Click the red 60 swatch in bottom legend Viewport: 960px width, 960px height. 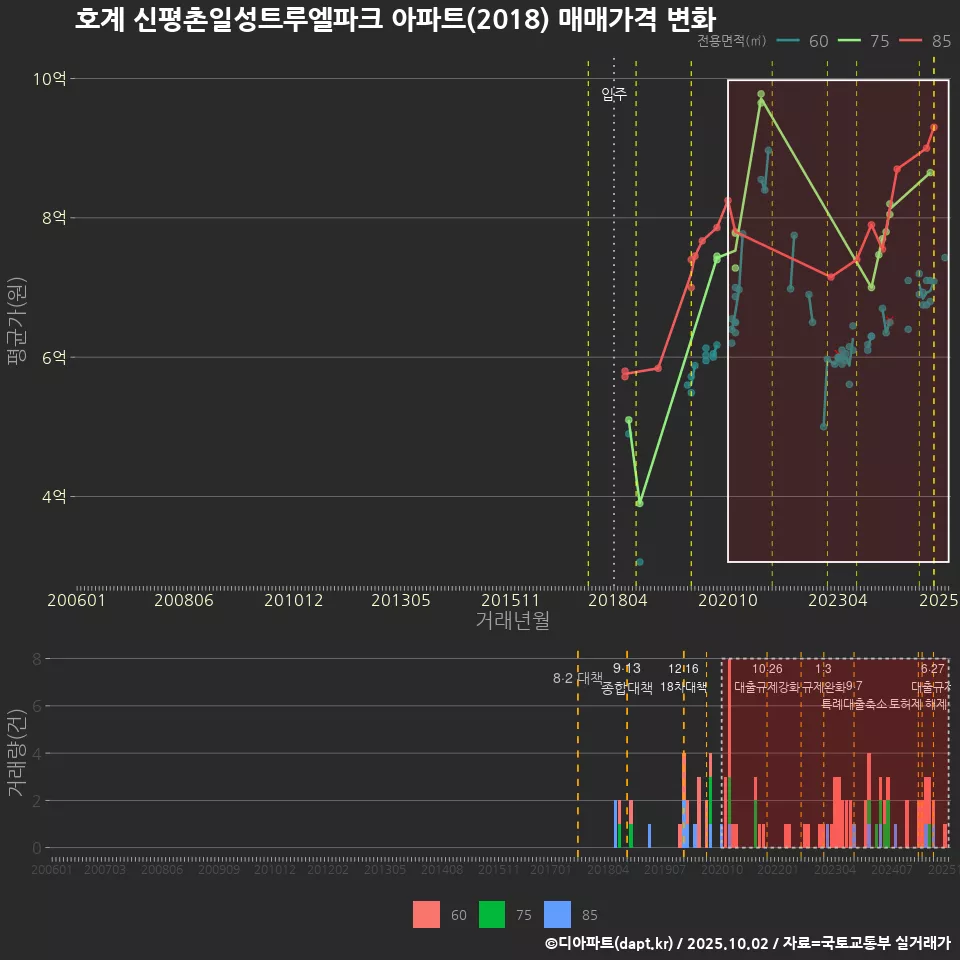427,914
